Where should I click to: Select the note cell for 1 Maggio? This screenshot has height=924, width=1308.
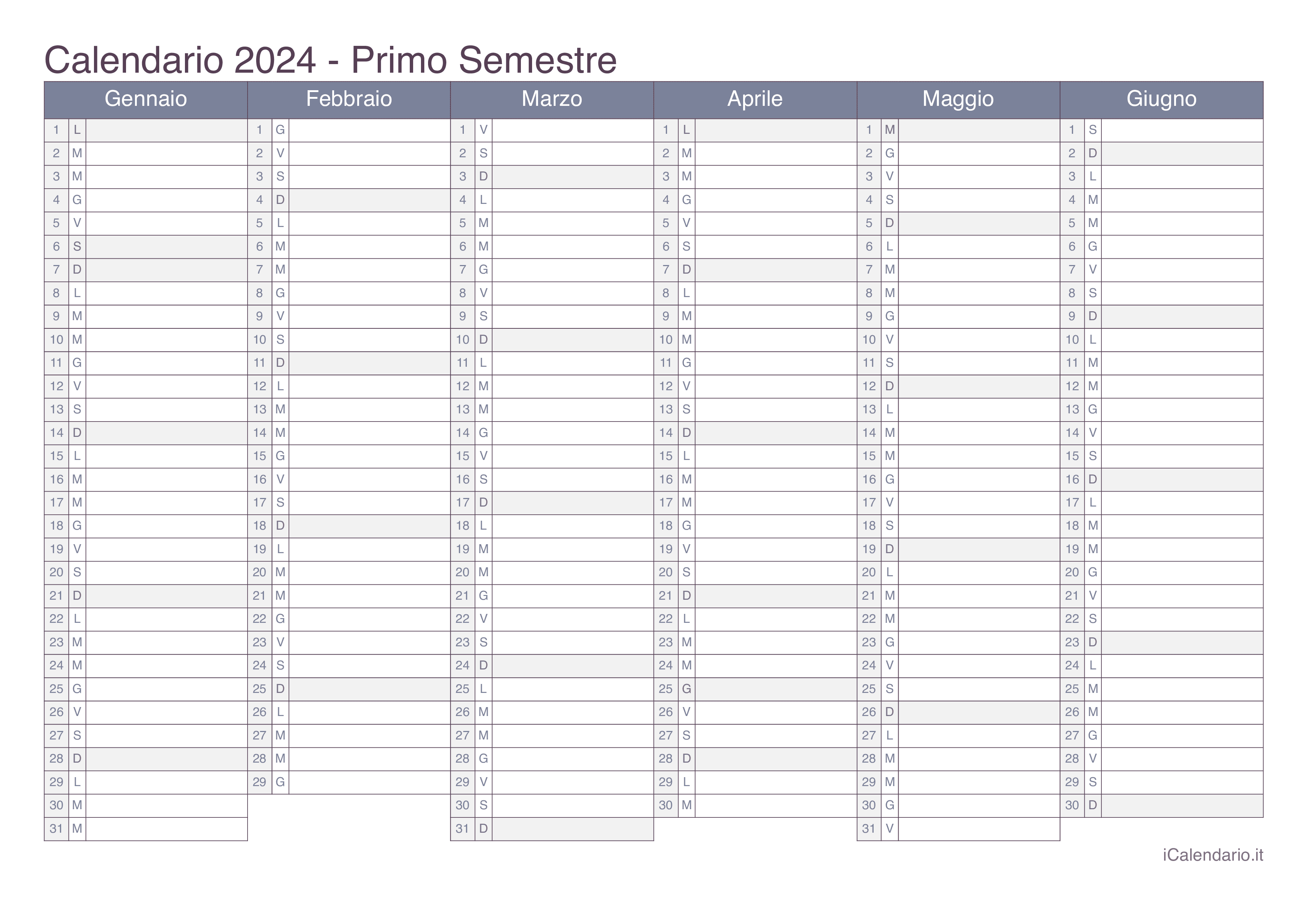[x=979, y=130]
